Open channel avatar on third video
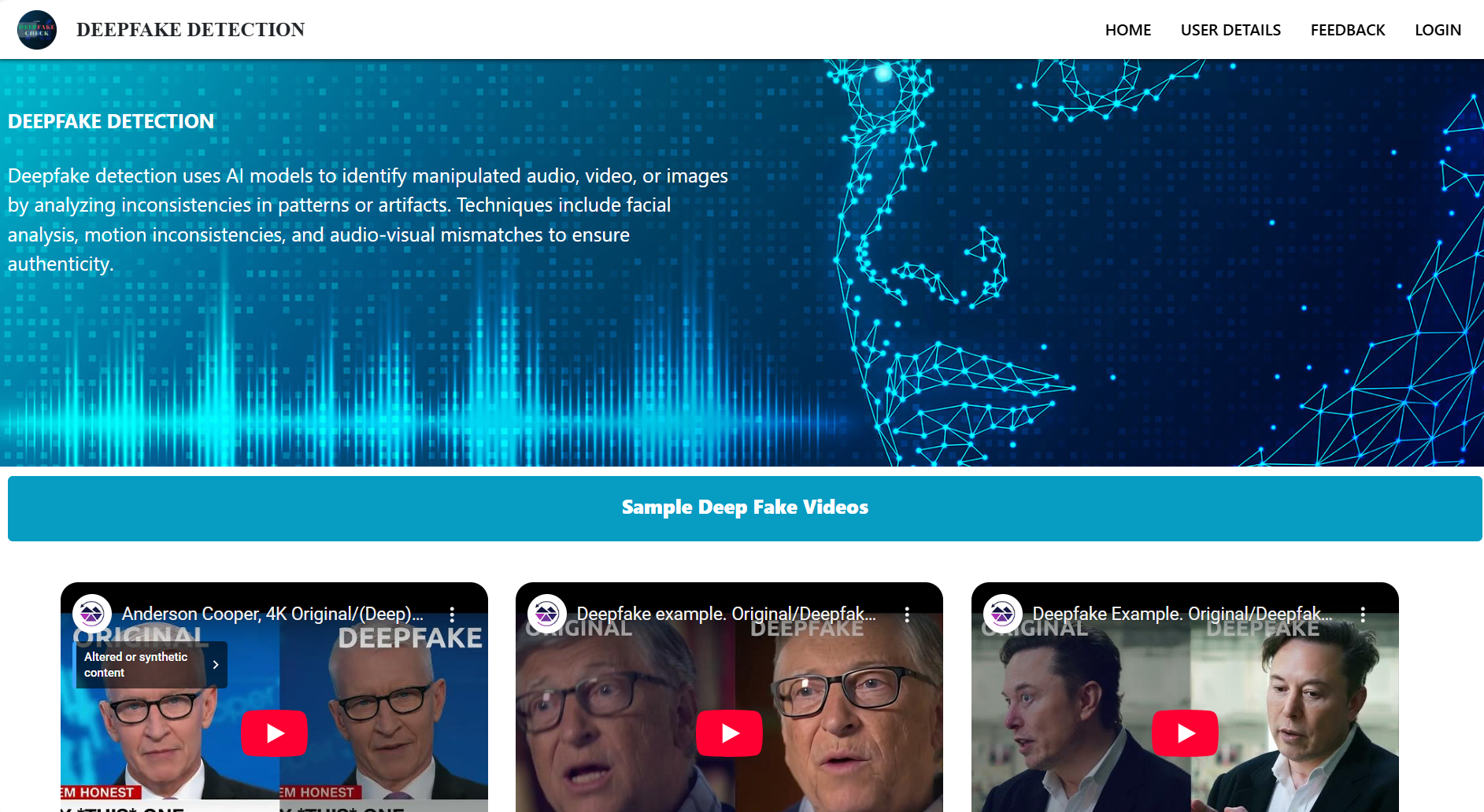1484x812 pixels. (1003, 614)
